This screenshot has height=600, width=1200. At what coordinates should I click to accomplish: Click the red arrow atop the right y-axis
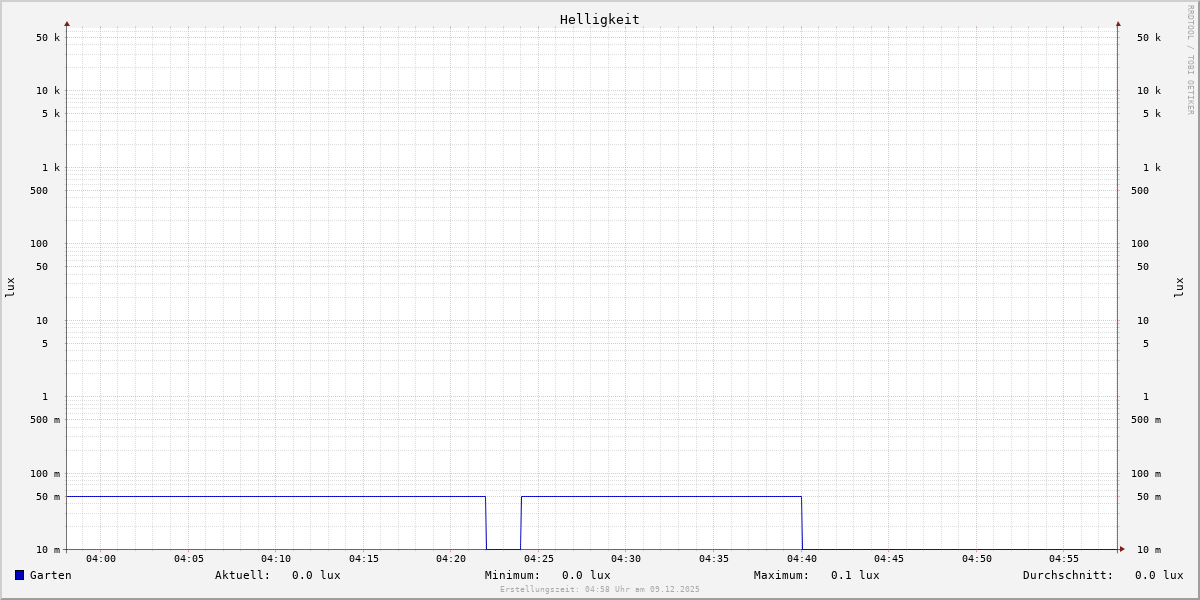click(x=1118, y=23)
